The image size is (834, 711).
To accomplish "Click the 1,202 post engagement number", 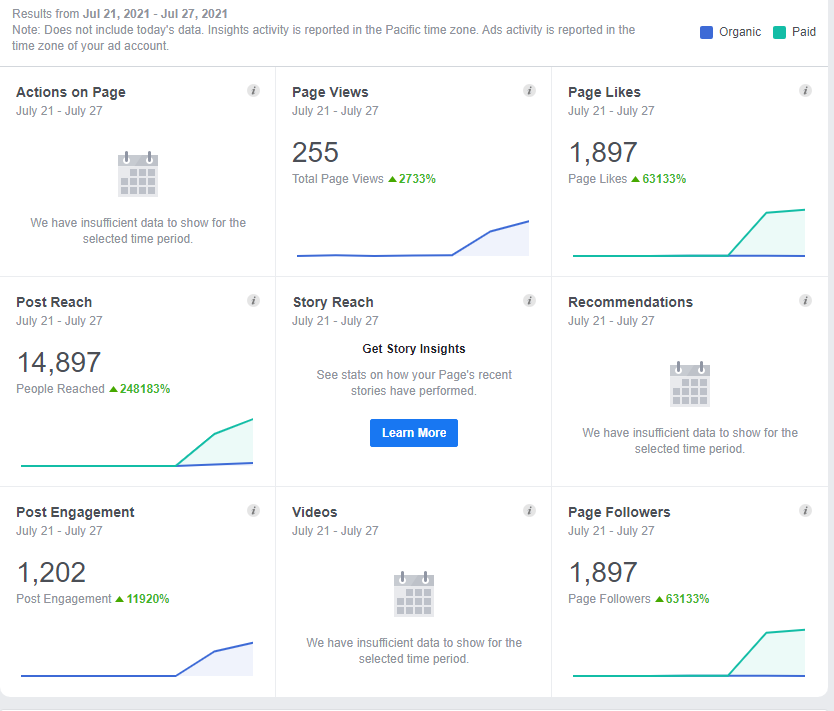I will (x=51, y=572).
